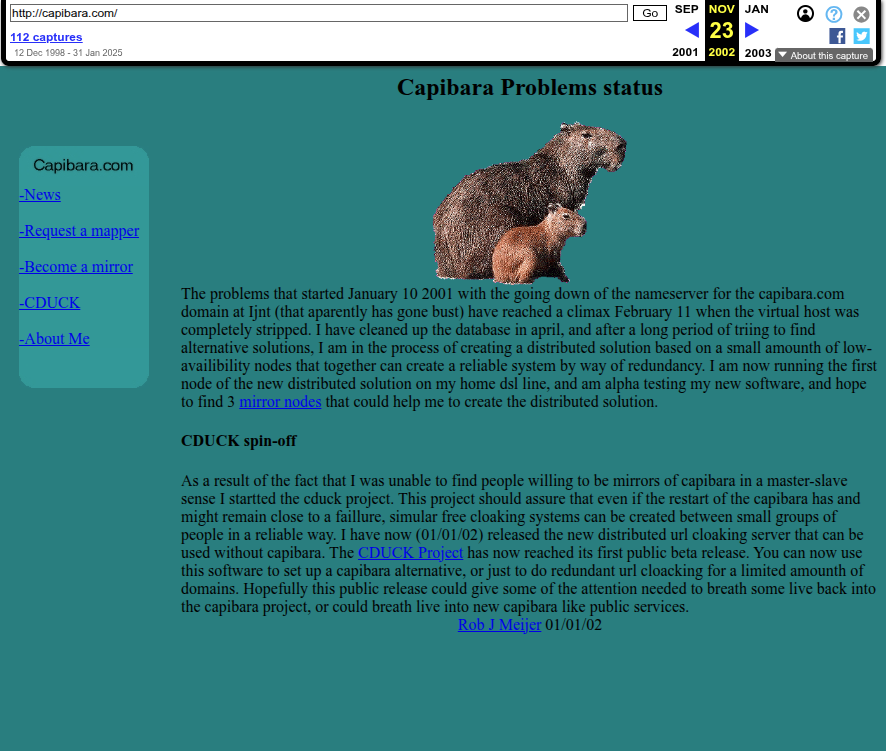Open the 112 captures link

point(46,37)
